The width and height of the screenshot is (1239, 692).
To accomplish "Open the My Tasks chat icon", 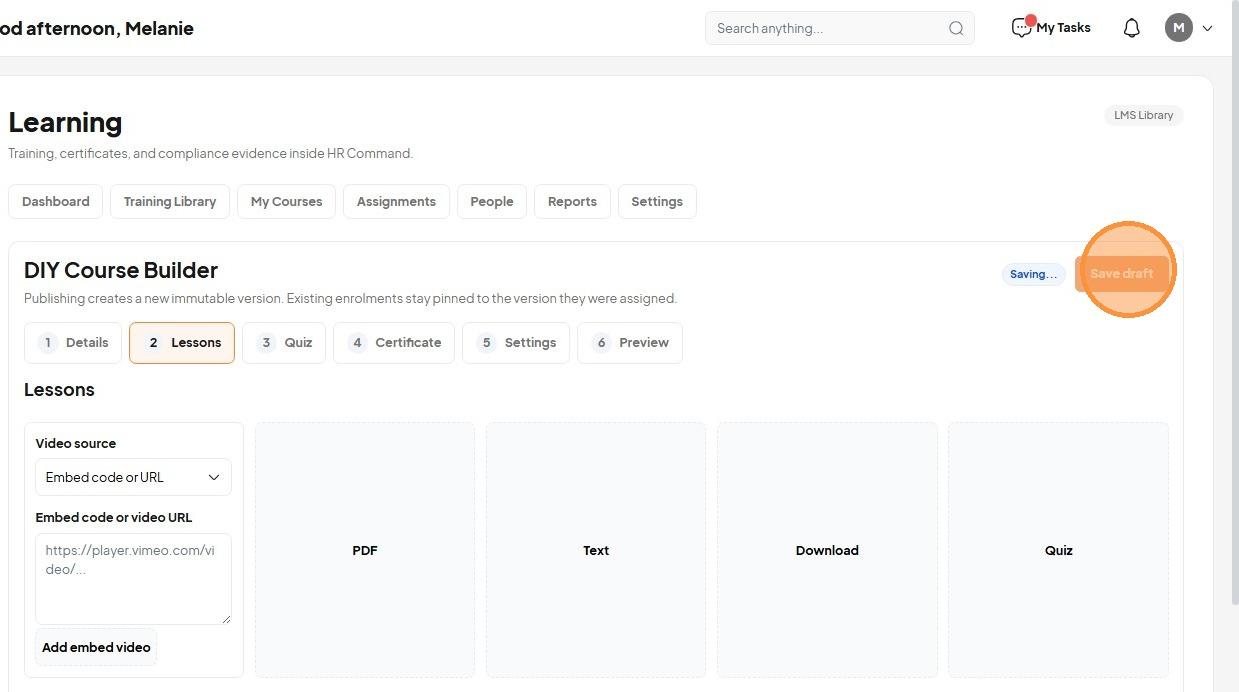I will click(x=1021, y=28).
